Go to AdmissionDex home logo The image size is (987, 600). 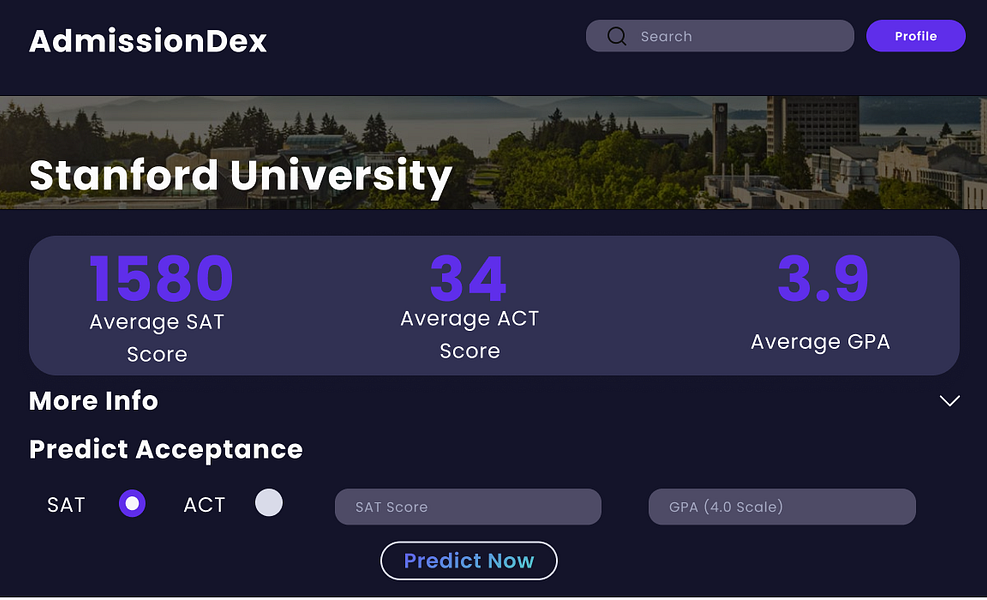[x=148, y=41]
